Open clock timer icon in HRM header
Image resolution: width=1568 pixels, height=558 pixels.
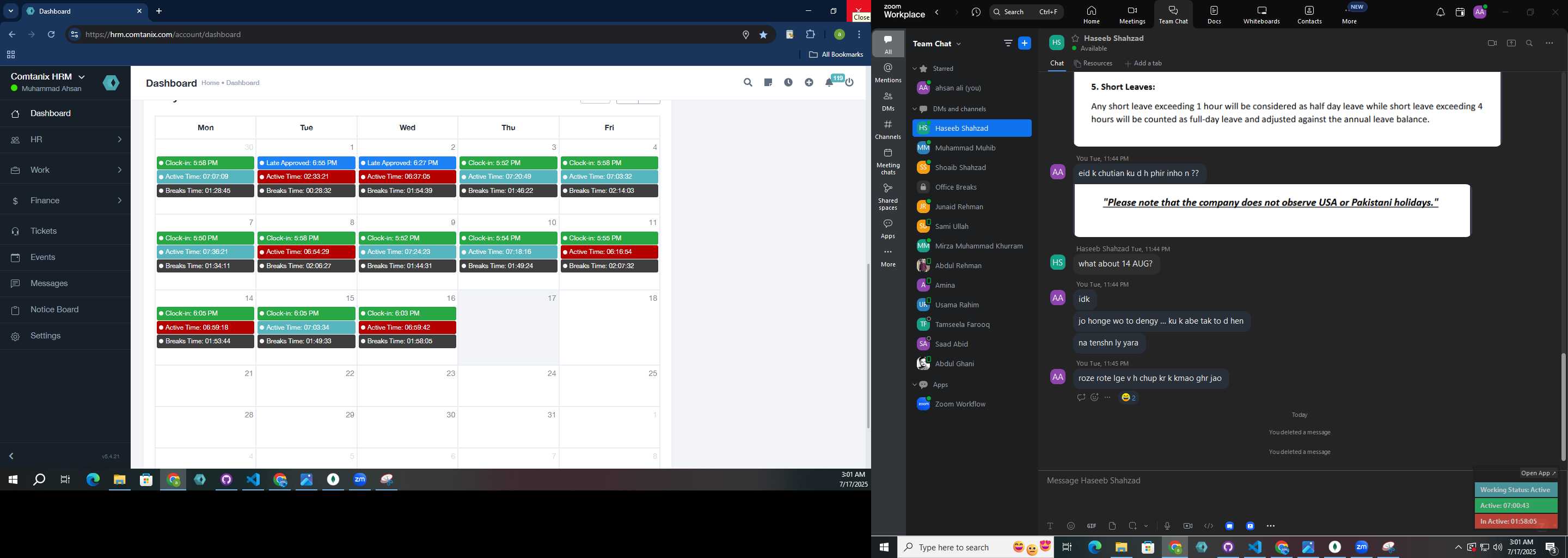(788, 83)
